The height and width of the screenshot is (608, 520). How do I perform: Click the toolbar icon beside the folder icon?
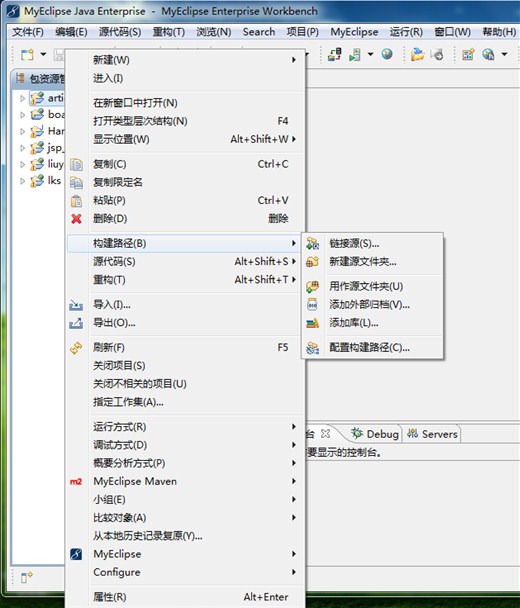click(437, 55)
